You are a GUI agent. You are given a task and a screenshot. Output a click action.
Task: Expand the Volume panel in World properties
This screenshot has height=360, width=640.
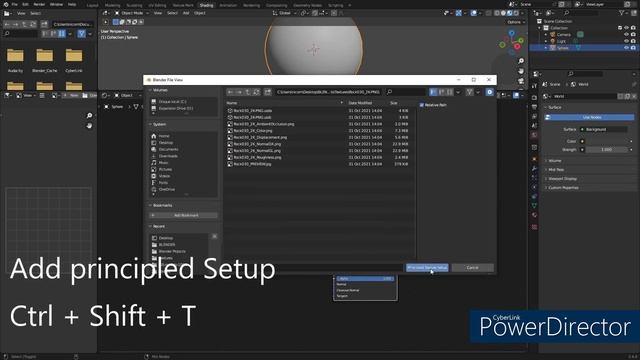coord(554,161)
